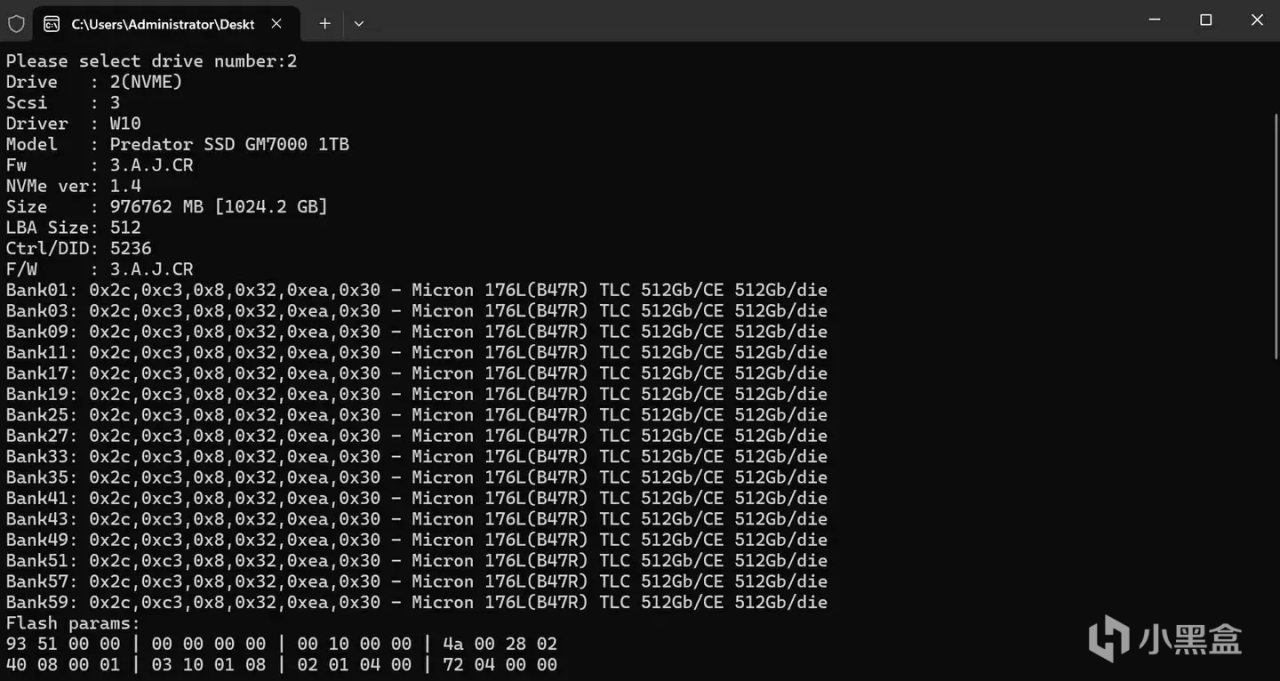The height and width of the screenshot is (681, 1280).
Task: Click the Bank11 flash line
Action: click(x=416, y=352)
